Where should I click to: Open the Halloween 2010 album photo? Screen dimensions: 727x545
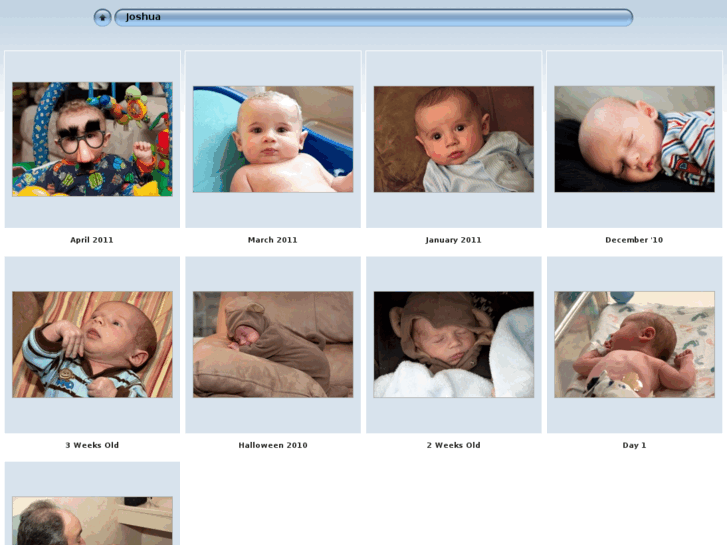coord(273,344)
